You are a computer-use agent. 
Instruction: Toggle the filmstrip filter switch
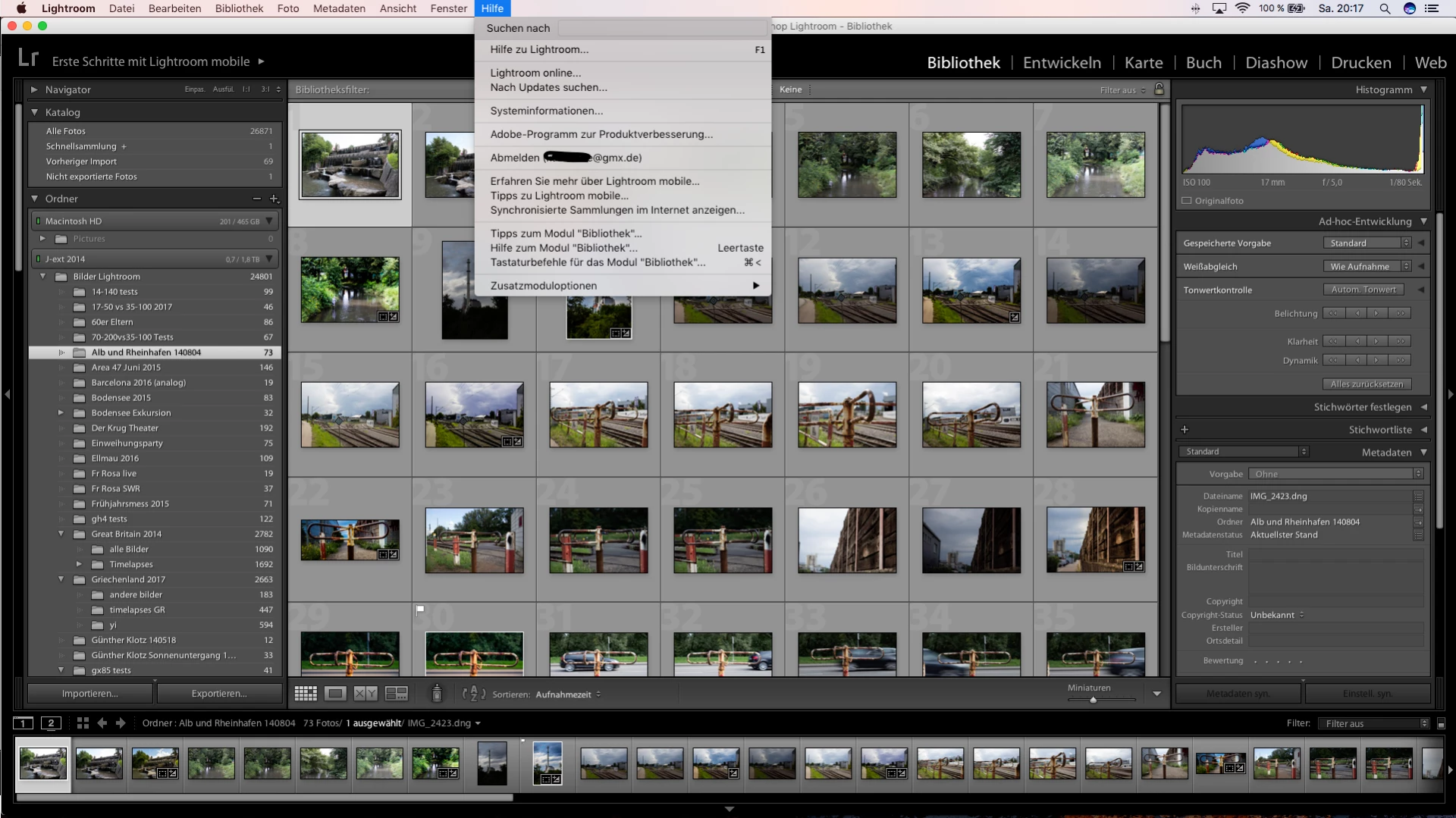pyautogui.click(x=1441, y=724)
